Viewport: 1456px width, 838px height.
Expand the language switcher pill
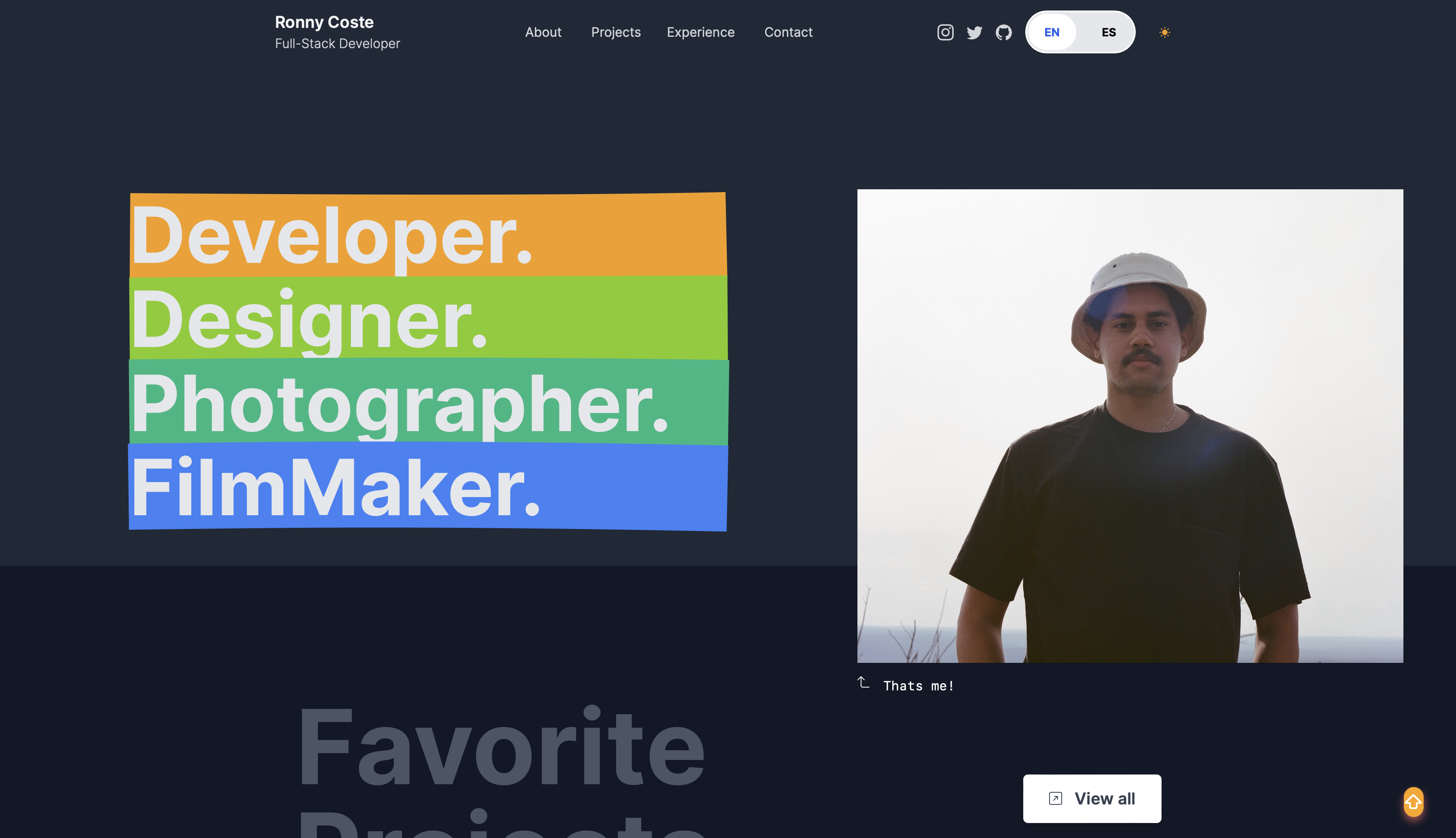(1080, 32)
